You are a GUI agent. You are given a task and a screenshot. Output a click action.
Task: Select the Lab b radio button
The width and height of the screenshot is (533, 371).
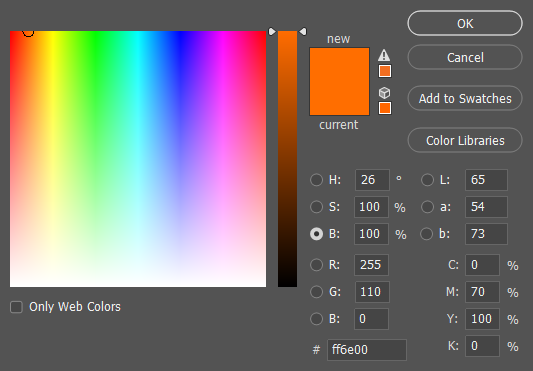[x=427, y=234]
